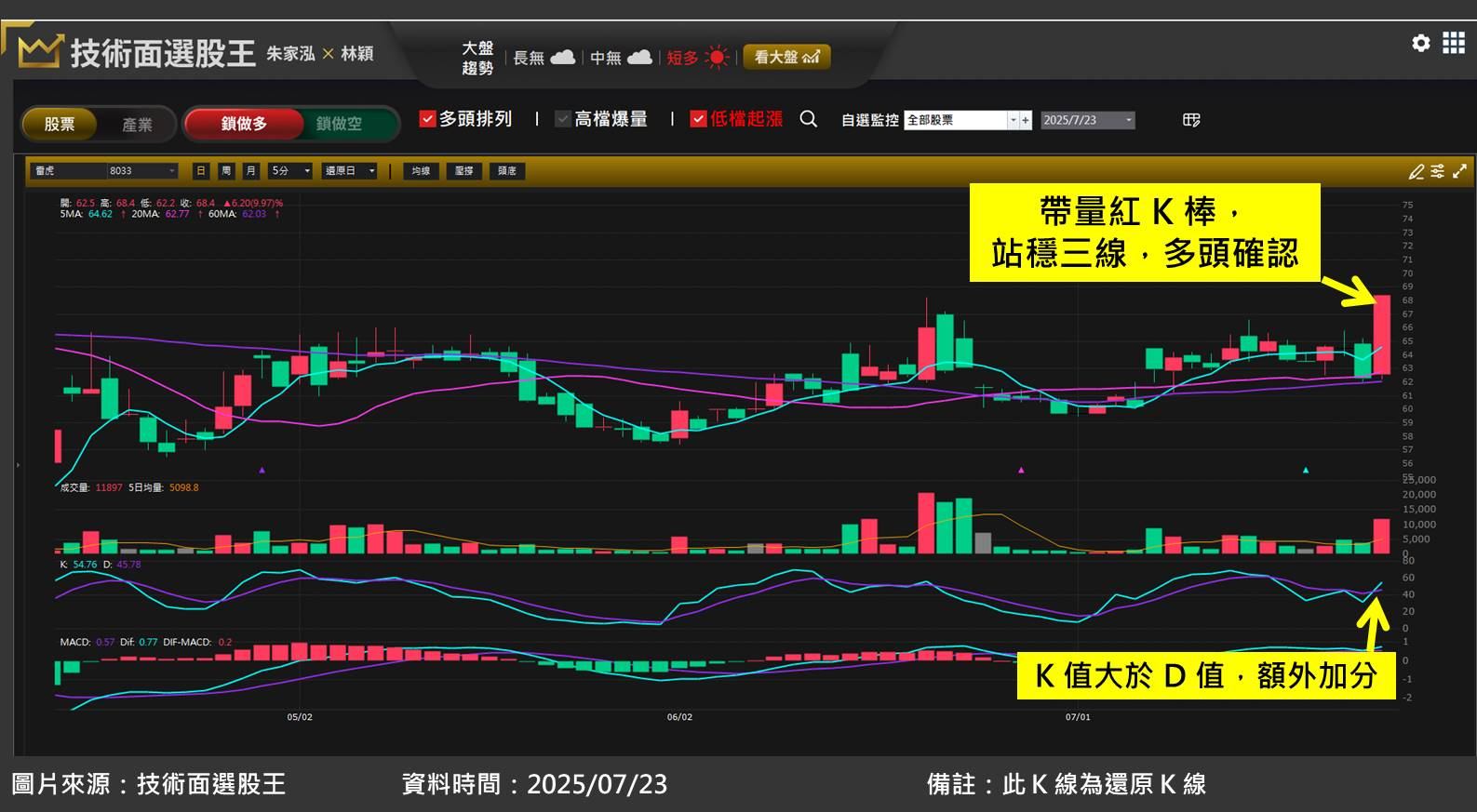Toggle the 多頭排列 checkbox
Viewport: 1477px width, 812px height.
(428, 119)
